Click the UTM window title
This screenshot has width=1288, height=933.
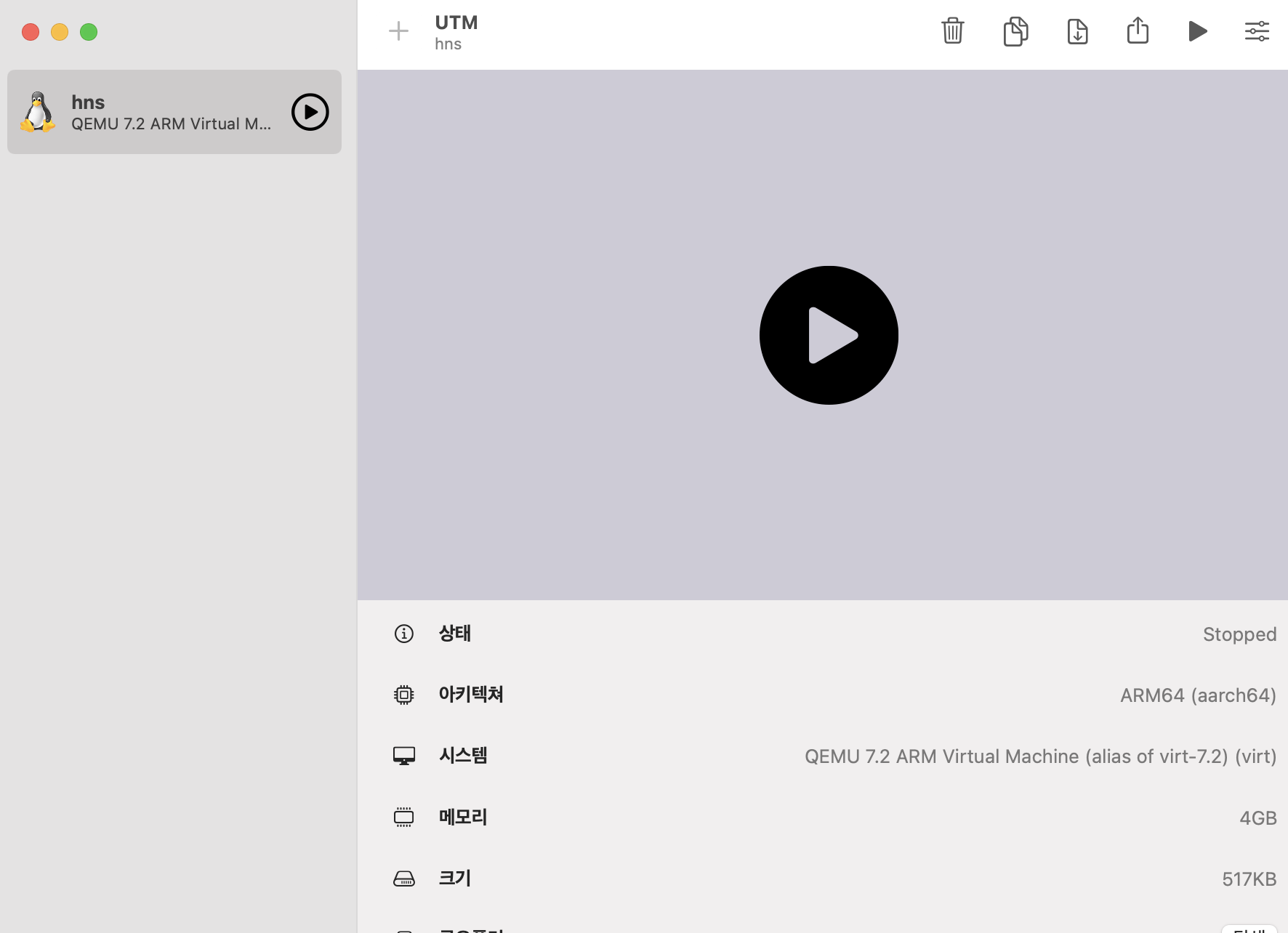(x=456, y=23)
